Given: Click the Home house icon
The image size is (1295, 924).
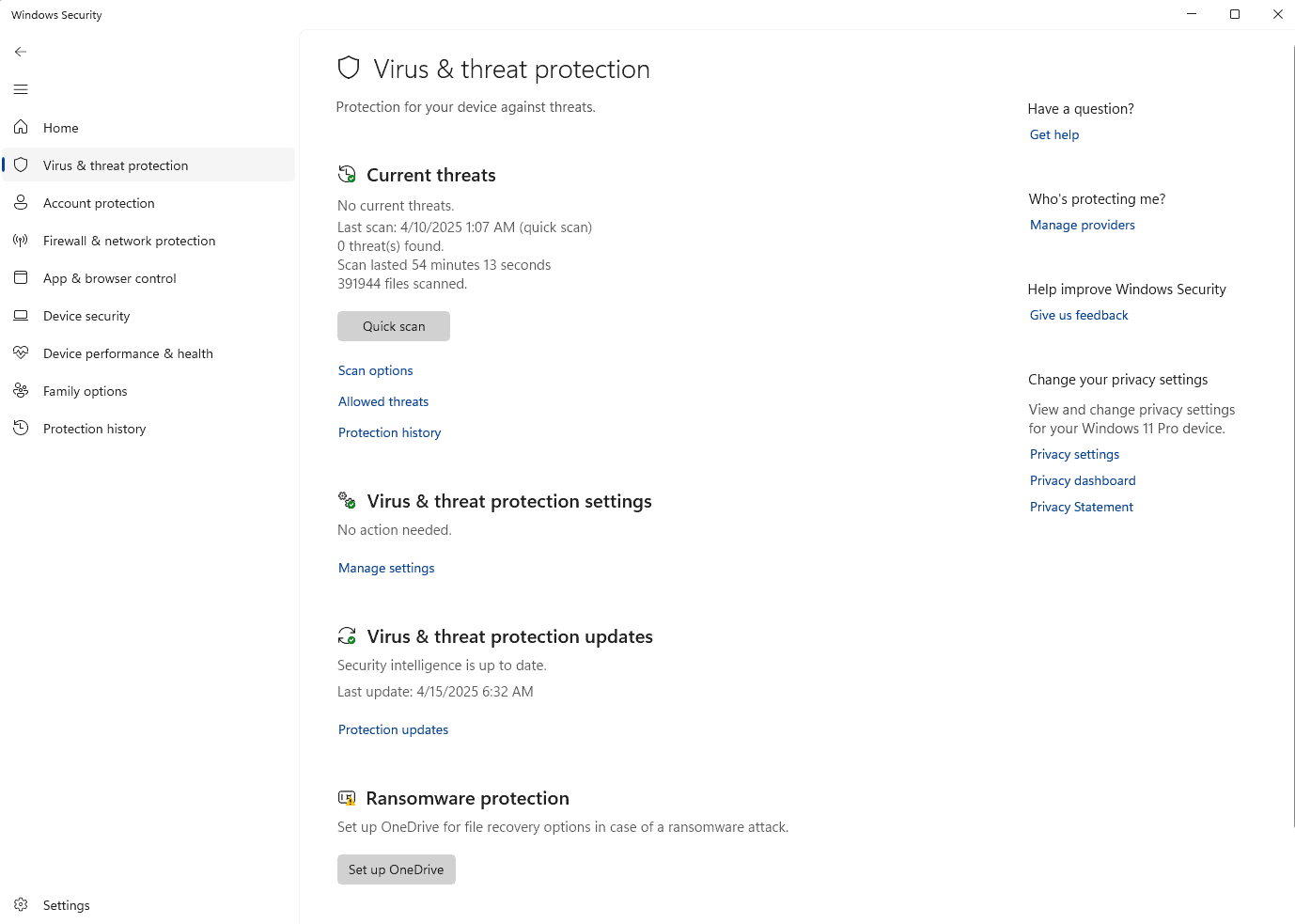Looking at the screenshot, I should (x=21, y=127).
